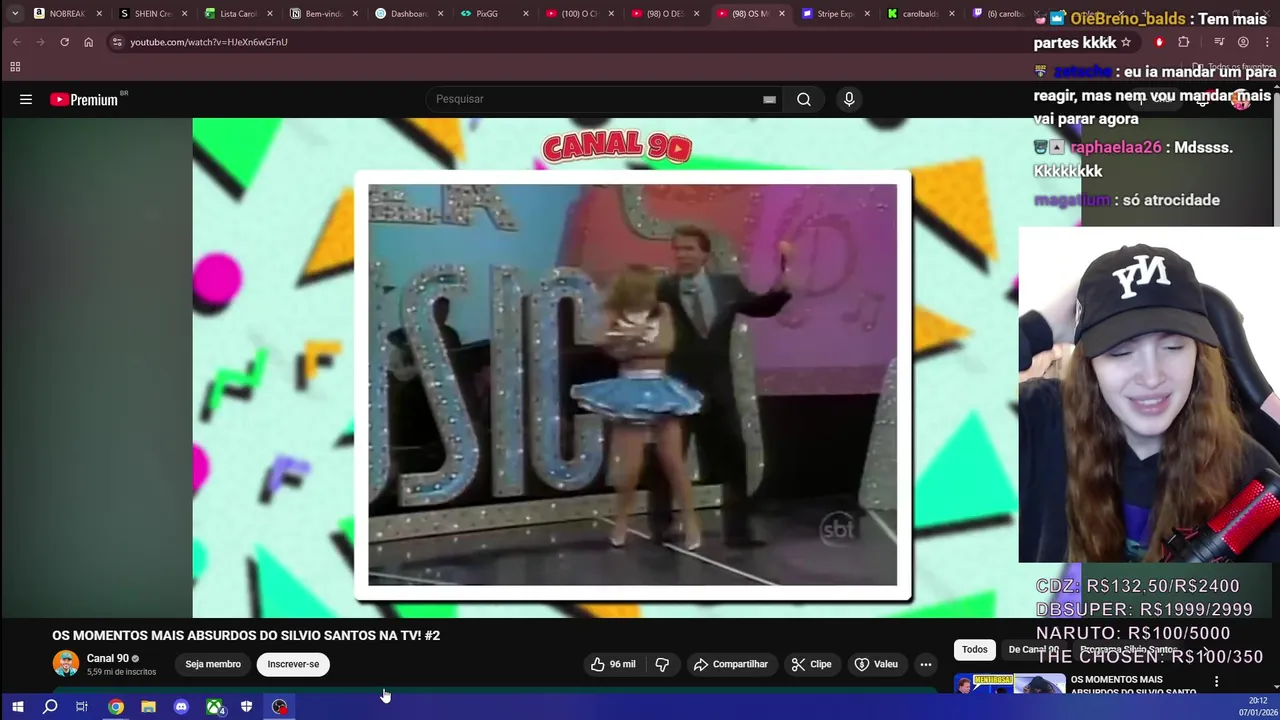The height and width of the screenshot is (720, 1280).
Task: Open the recommended video thumbnail in sidebar
Action: coord(1009,684)
